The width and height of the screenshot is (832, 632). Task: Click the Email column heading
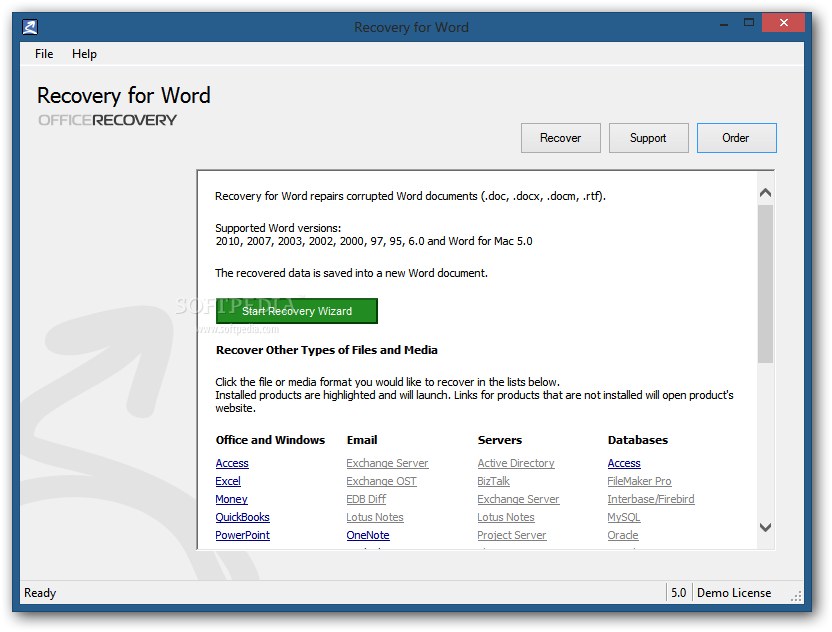(362, 440)
